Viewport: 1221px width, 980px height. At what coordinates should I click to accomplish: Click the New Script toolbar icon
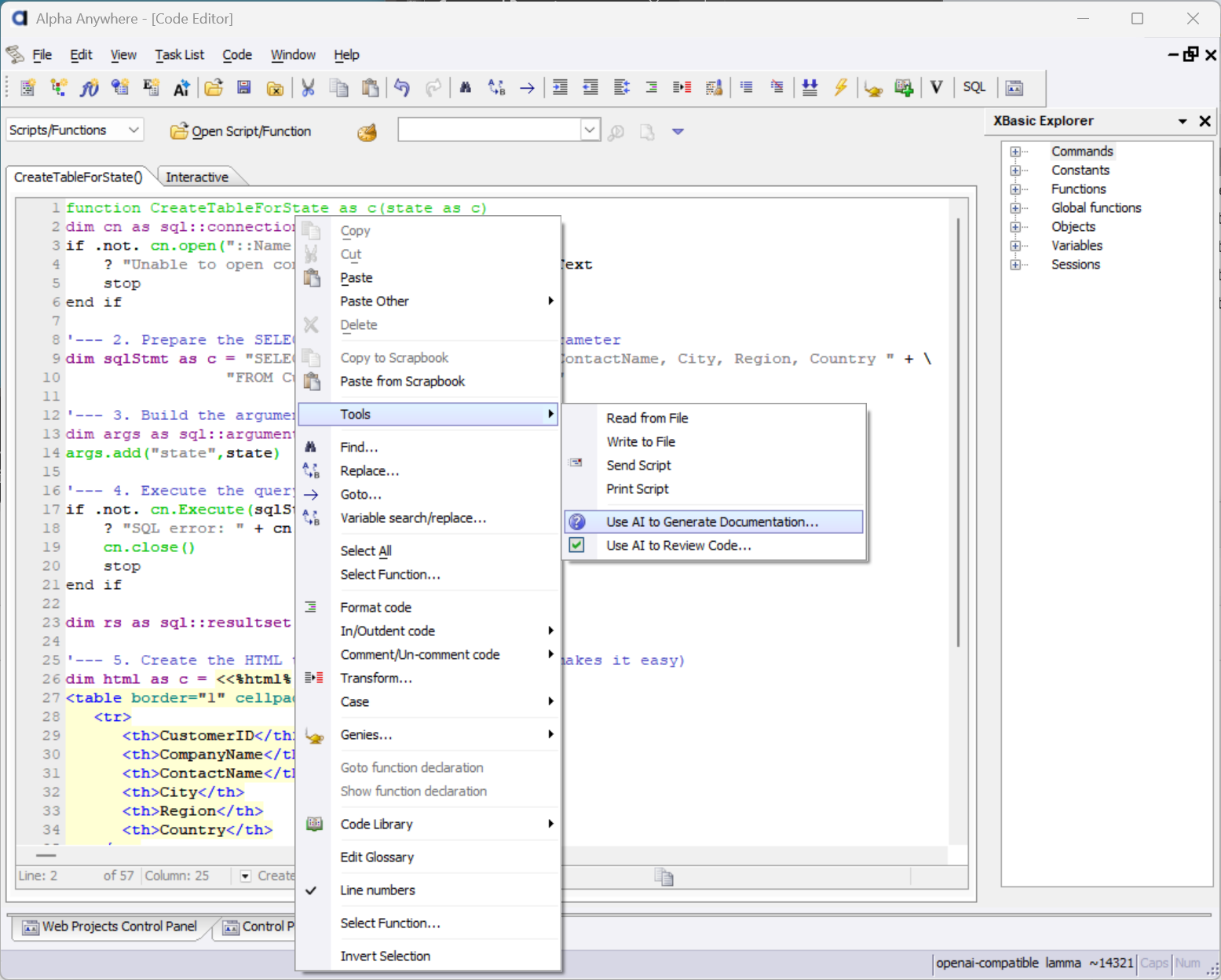click(x=28, y=87)
